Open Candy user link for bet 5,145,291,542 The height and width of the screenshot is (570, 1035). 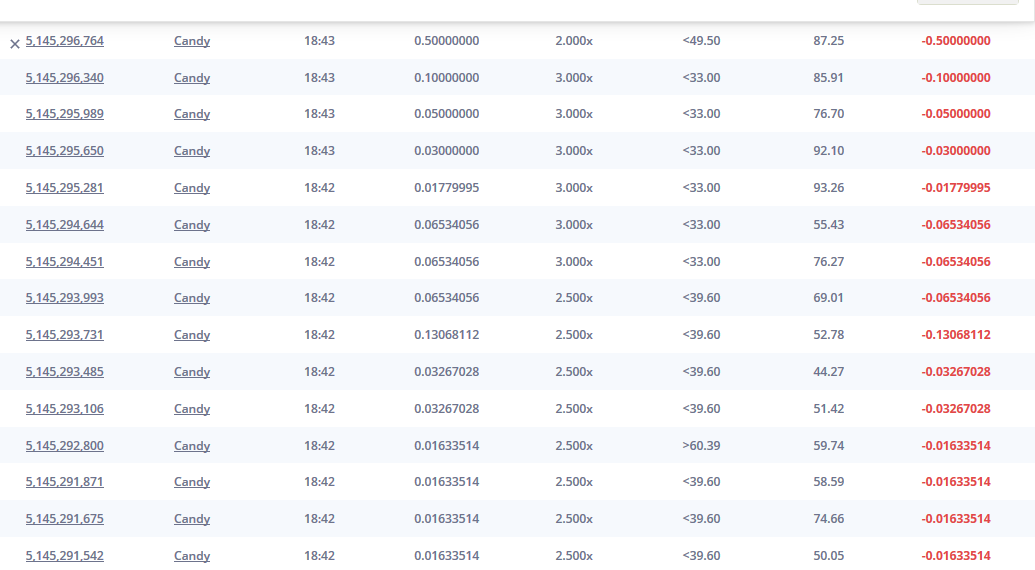(192, 556)
